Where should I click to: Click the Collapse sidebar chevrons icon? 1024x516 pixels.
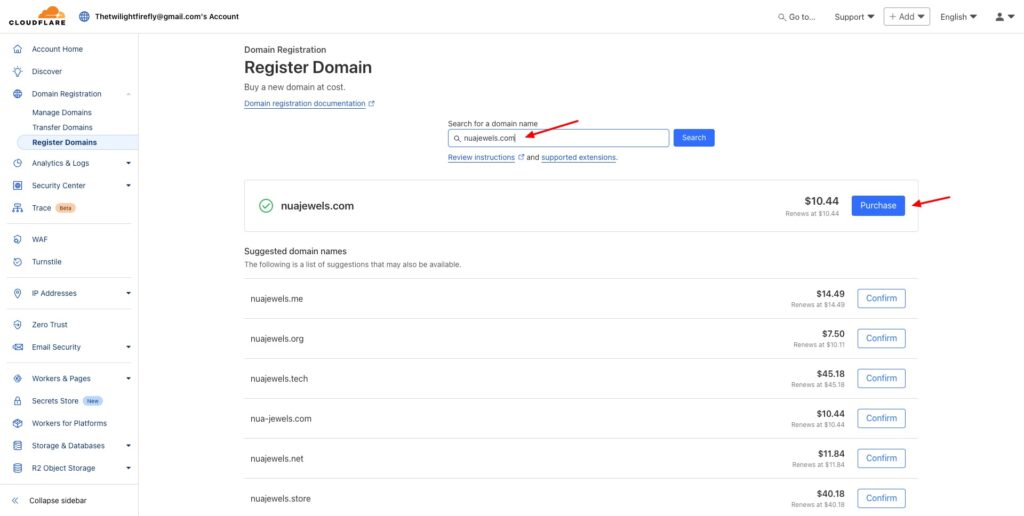coord(15,500)
